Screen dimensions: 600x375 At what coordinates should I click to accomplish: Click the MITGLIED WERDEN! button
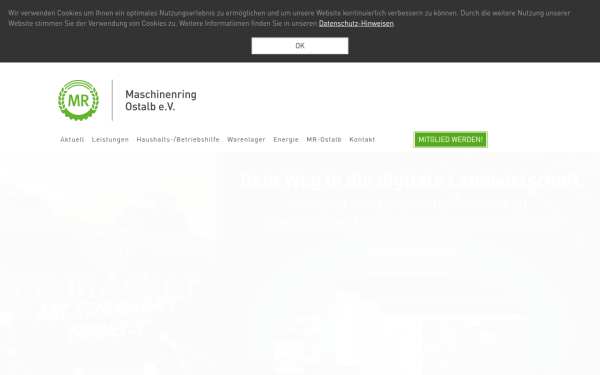[450, 139]
